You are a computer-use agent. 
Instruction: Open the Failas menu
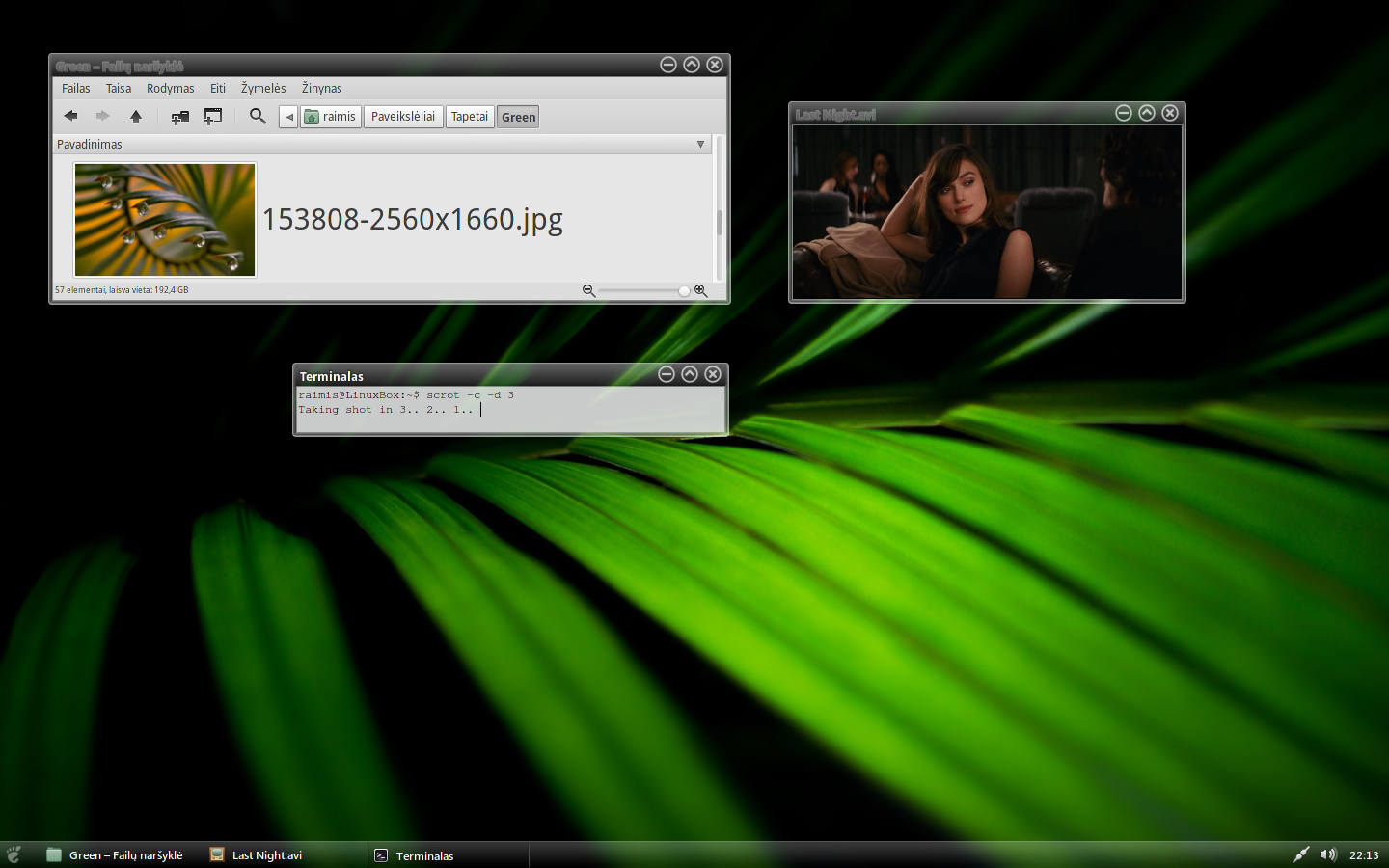[76, 88]
